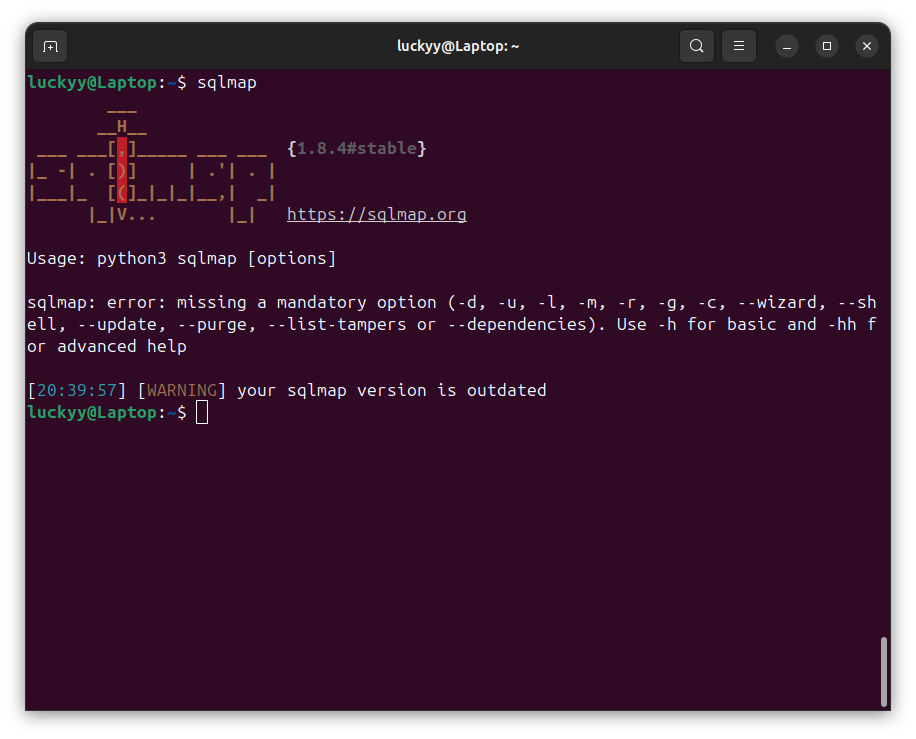Open a new terminal tab
The height and width of the screenshot is (739, 916).
[50, 46]
